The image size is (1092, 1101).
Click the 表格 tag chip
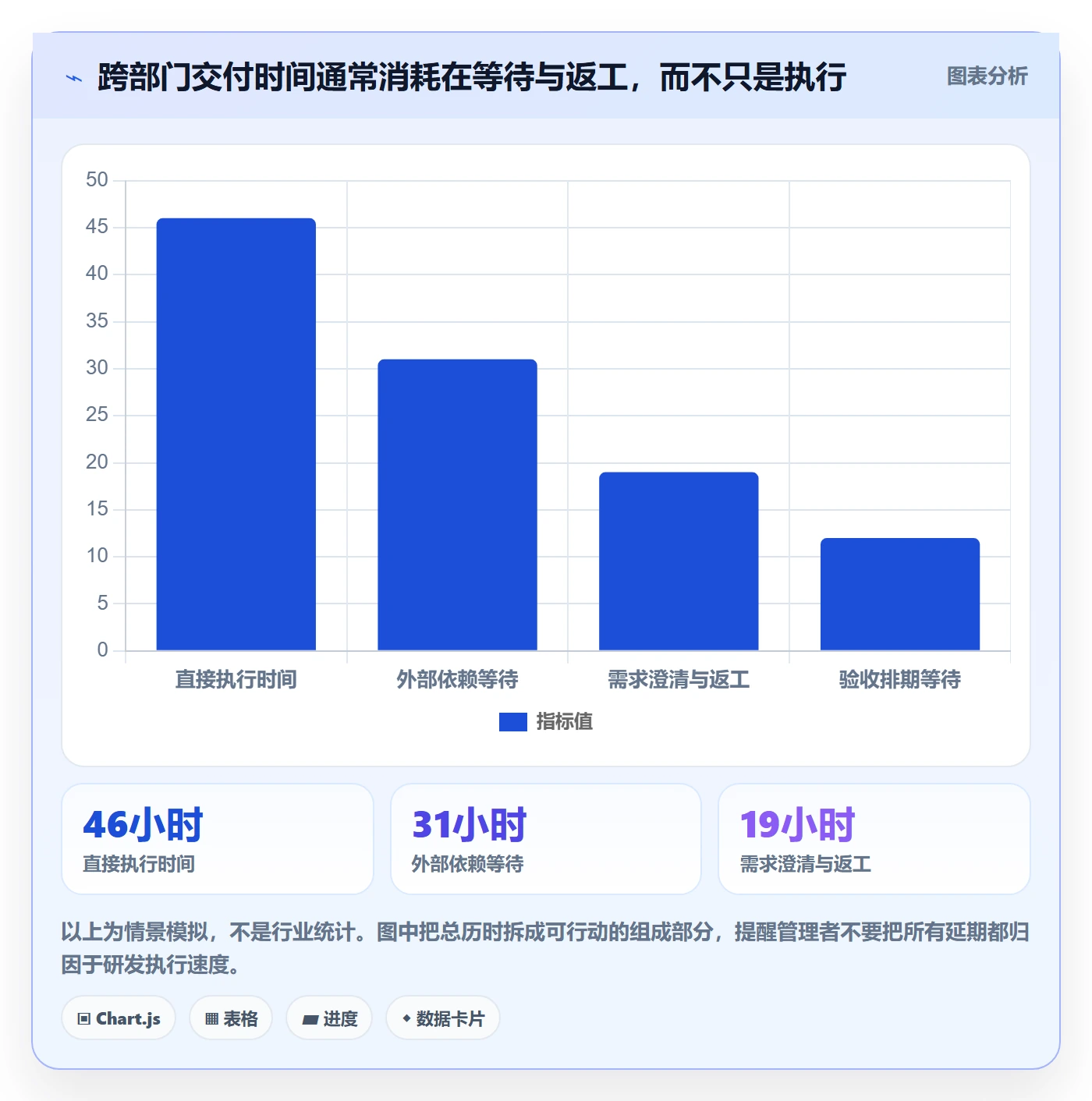click(231, 1018)
